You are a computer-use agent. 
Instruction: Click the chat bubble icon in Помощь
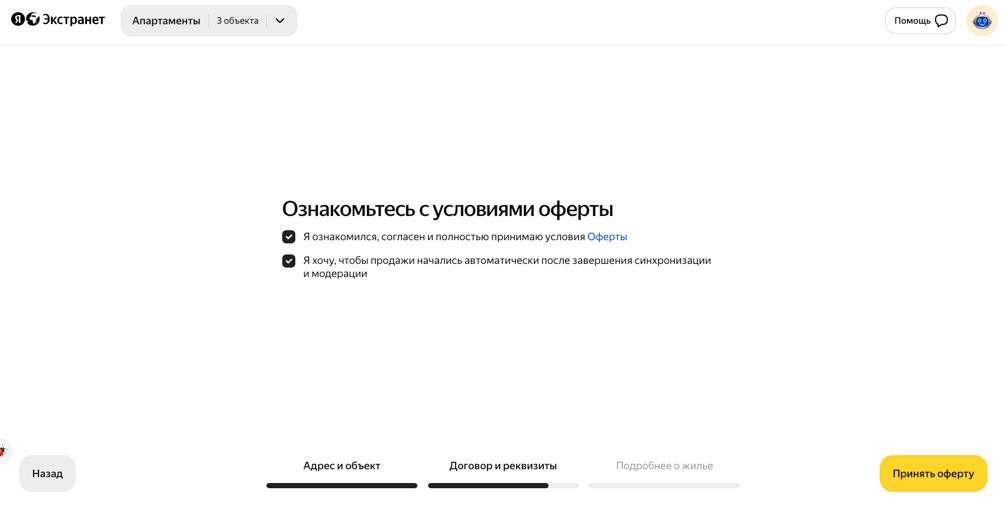click(941, 21)
